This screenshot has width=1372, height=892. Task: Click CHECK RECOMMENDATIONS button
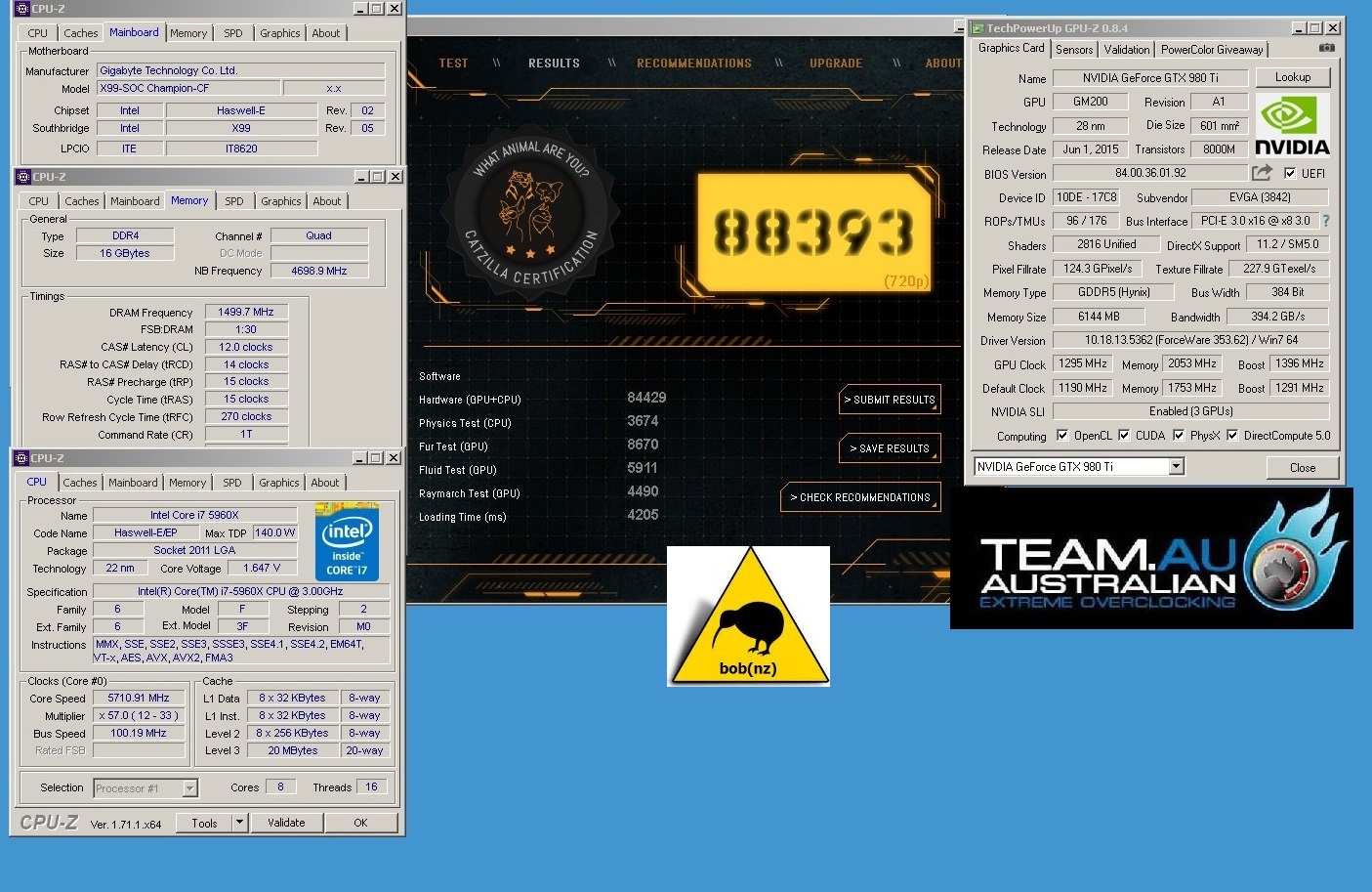(x=860, y=497)
